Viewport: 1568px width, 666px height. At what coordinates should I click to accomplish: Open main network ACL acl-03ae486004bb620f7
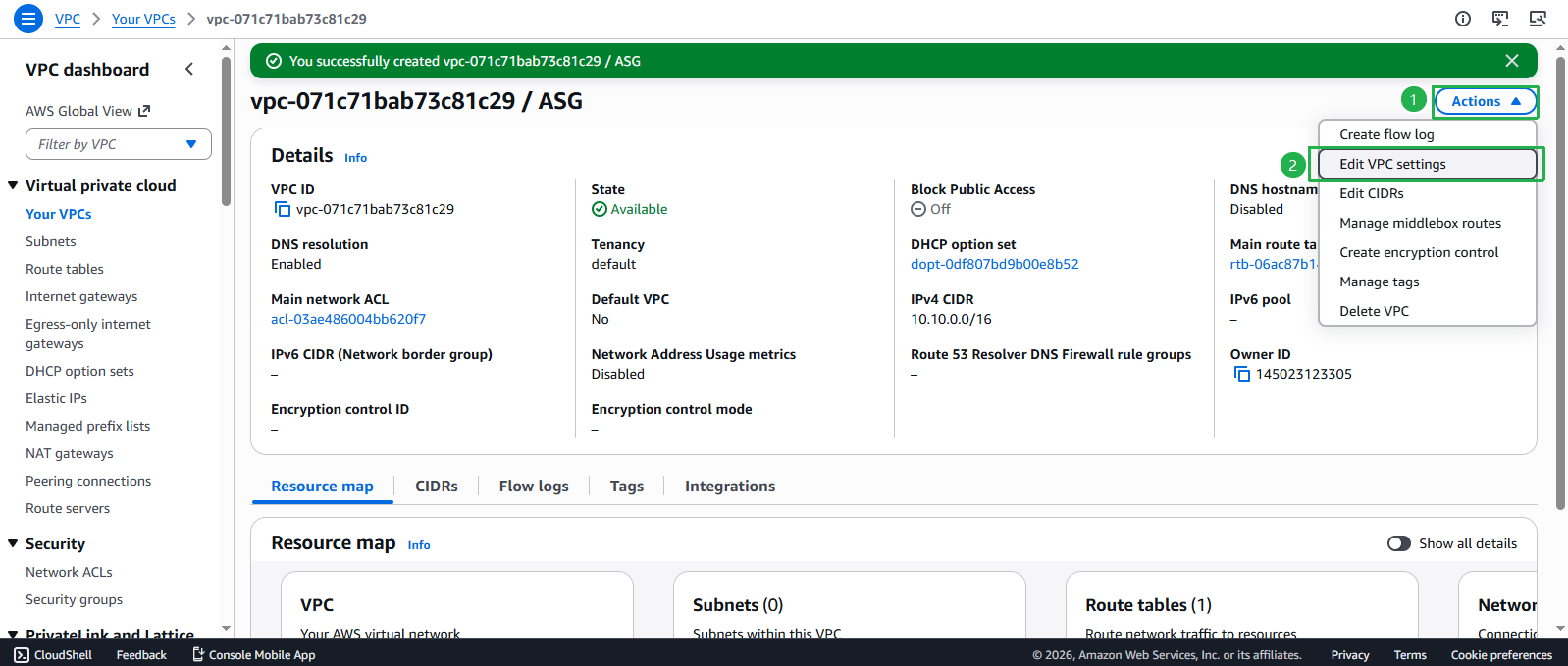pos(348,319)
